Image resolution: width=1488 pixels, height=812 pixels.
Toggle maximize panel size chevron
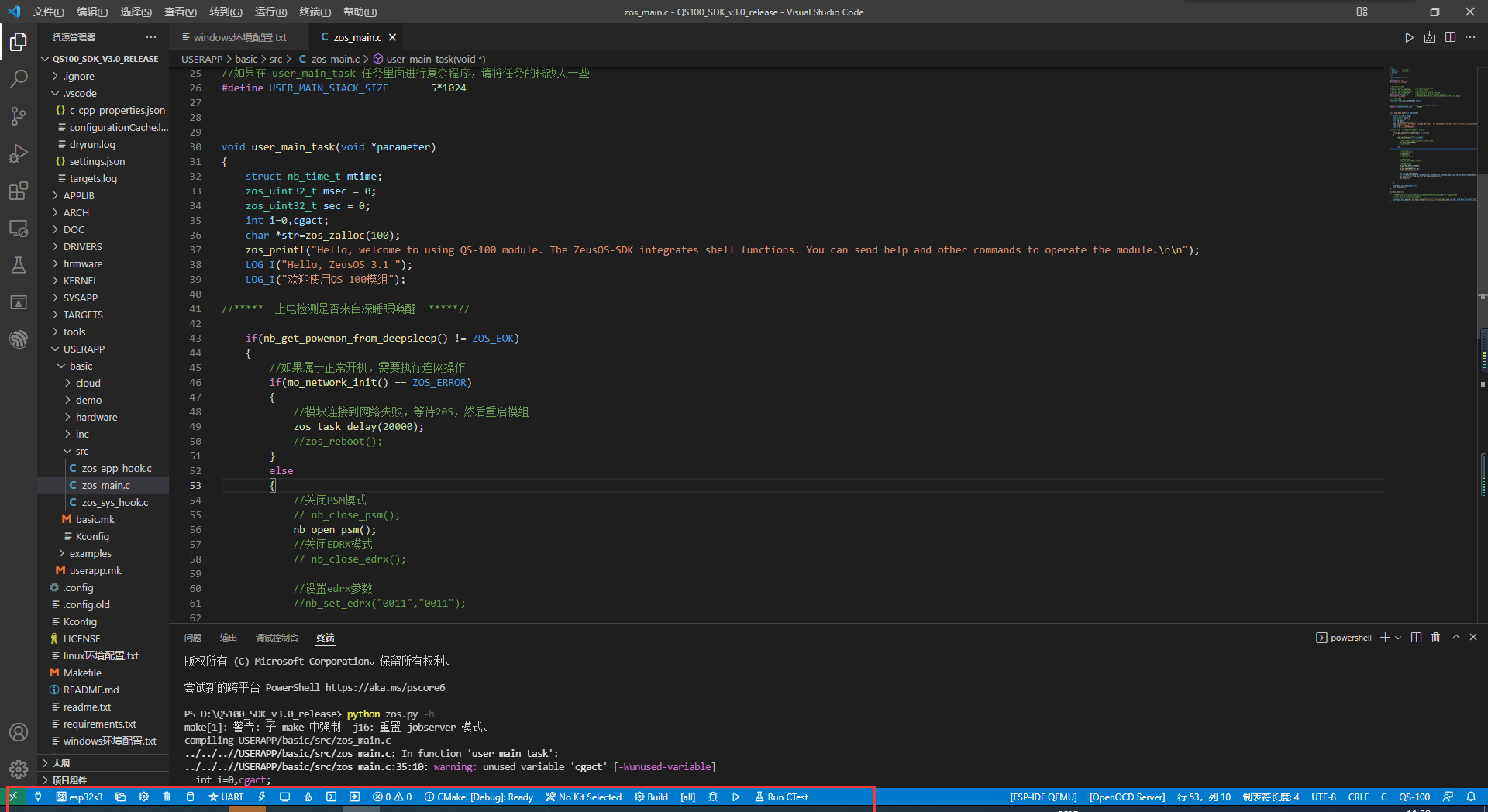tap(1455, 637)
